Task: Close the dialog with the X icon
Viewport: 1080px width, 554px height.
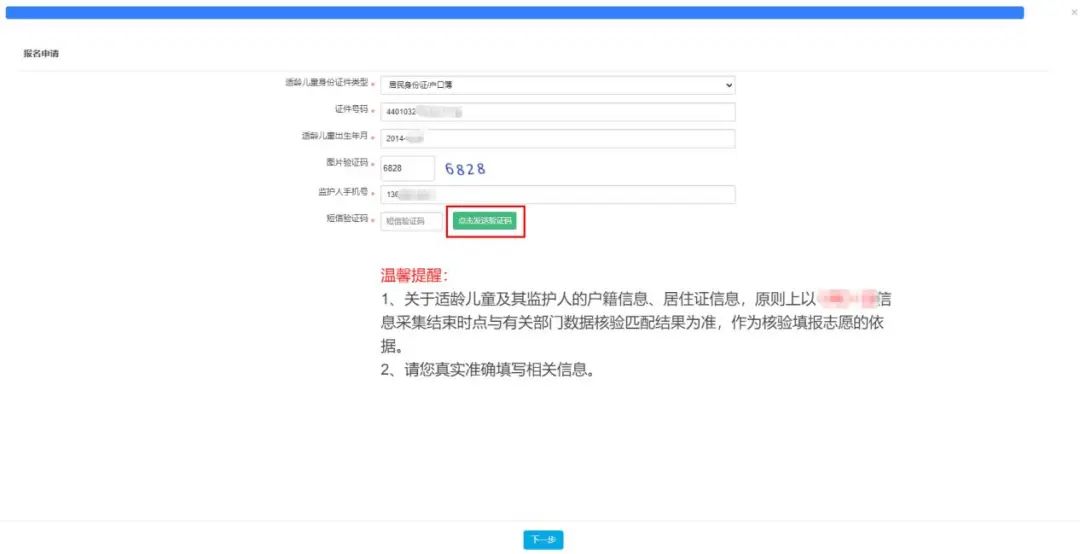Action: pyautogui.click(x=1074, y=12)
